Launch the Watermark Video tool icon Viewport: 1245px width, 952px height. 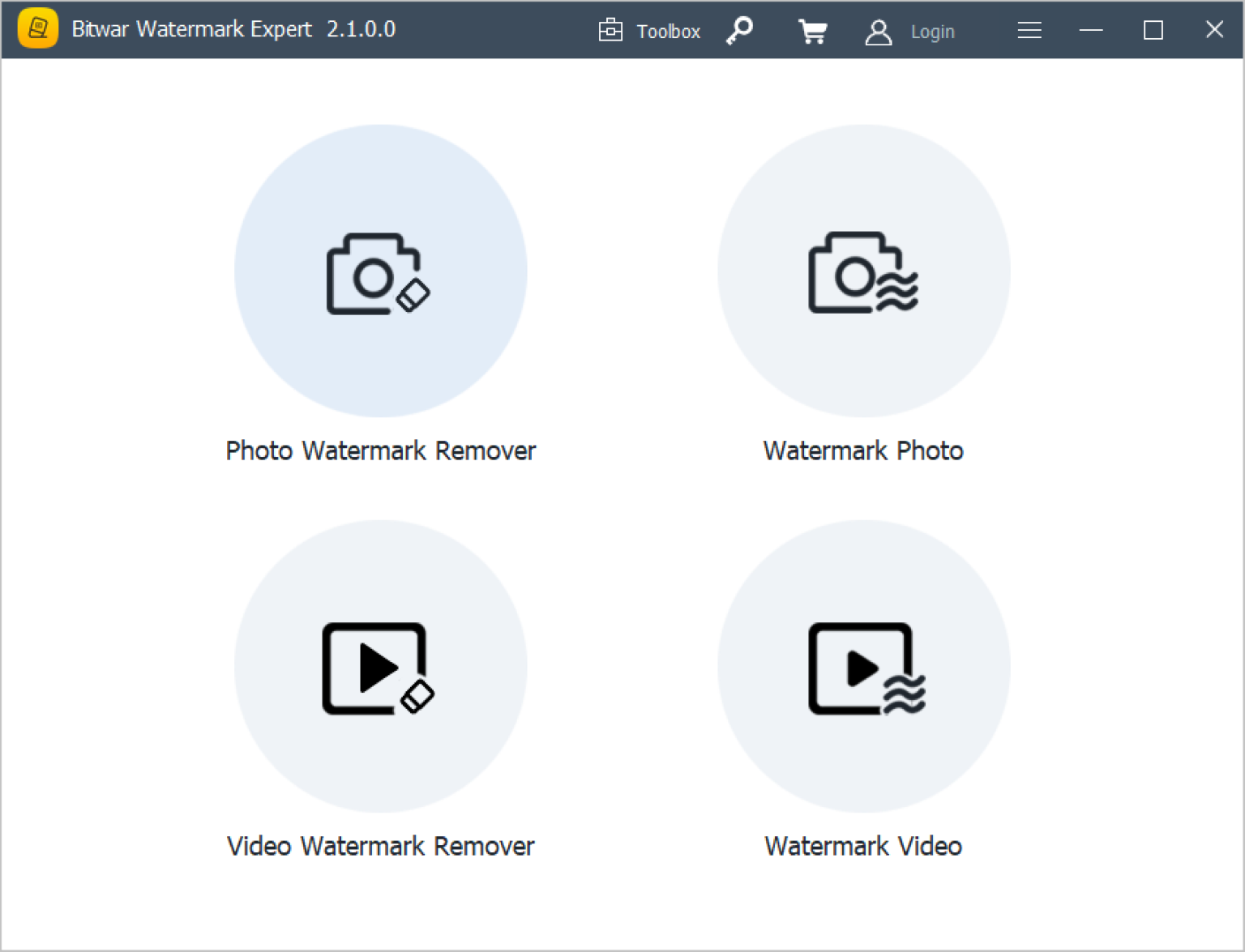(x=863, y=666)
